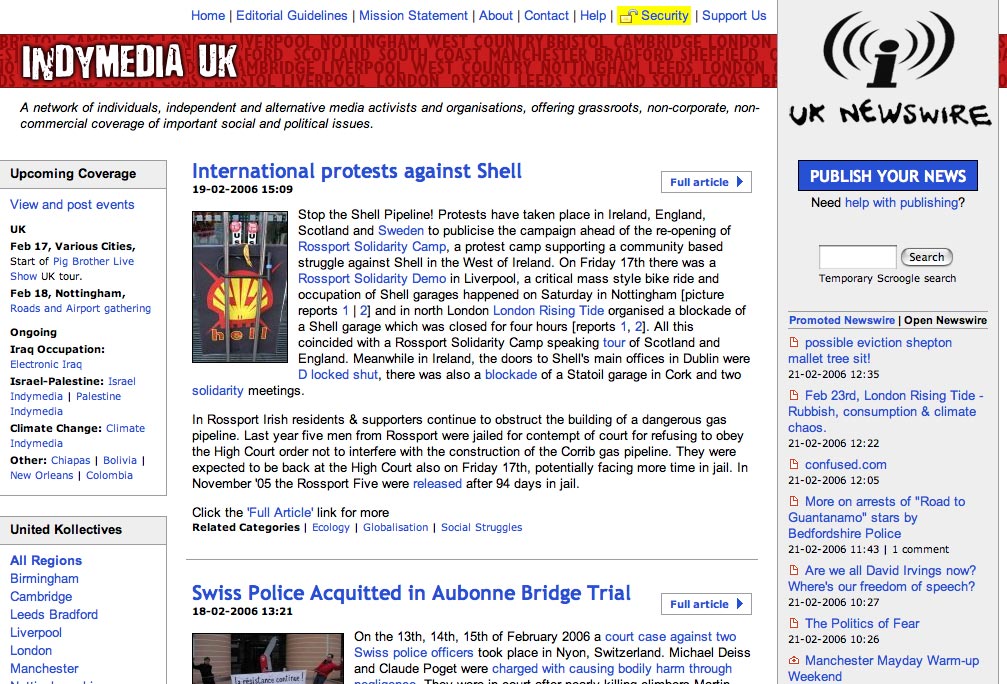Open the Mission Statement menu link

[413, 16]
